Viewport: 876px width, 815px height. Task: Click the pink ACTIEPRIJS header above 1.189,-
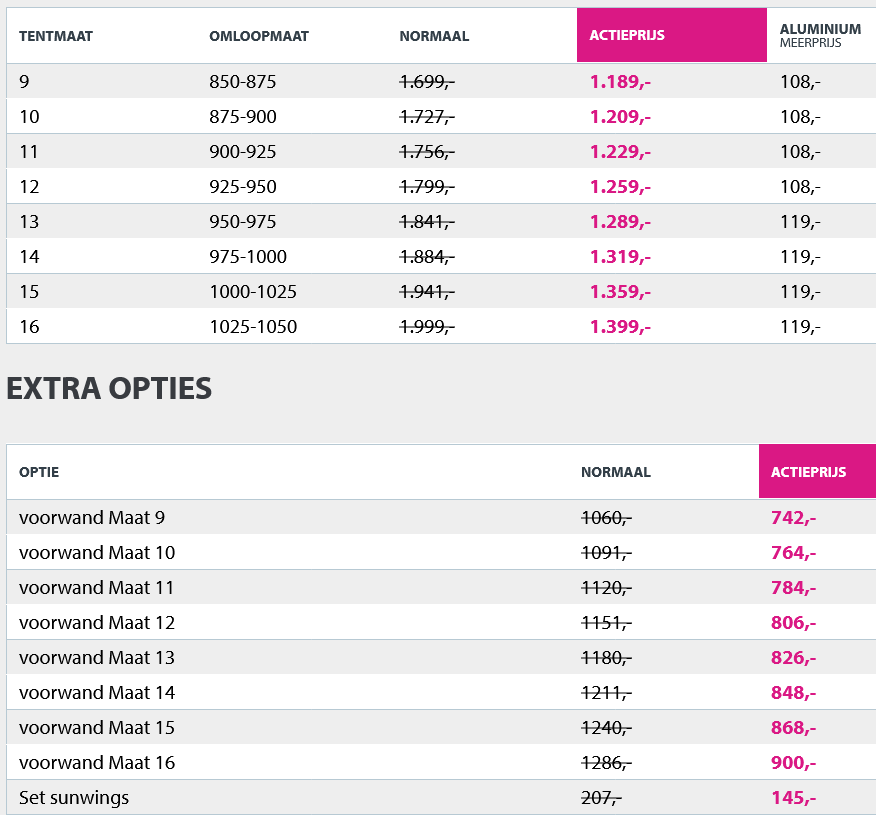[627, 36]
